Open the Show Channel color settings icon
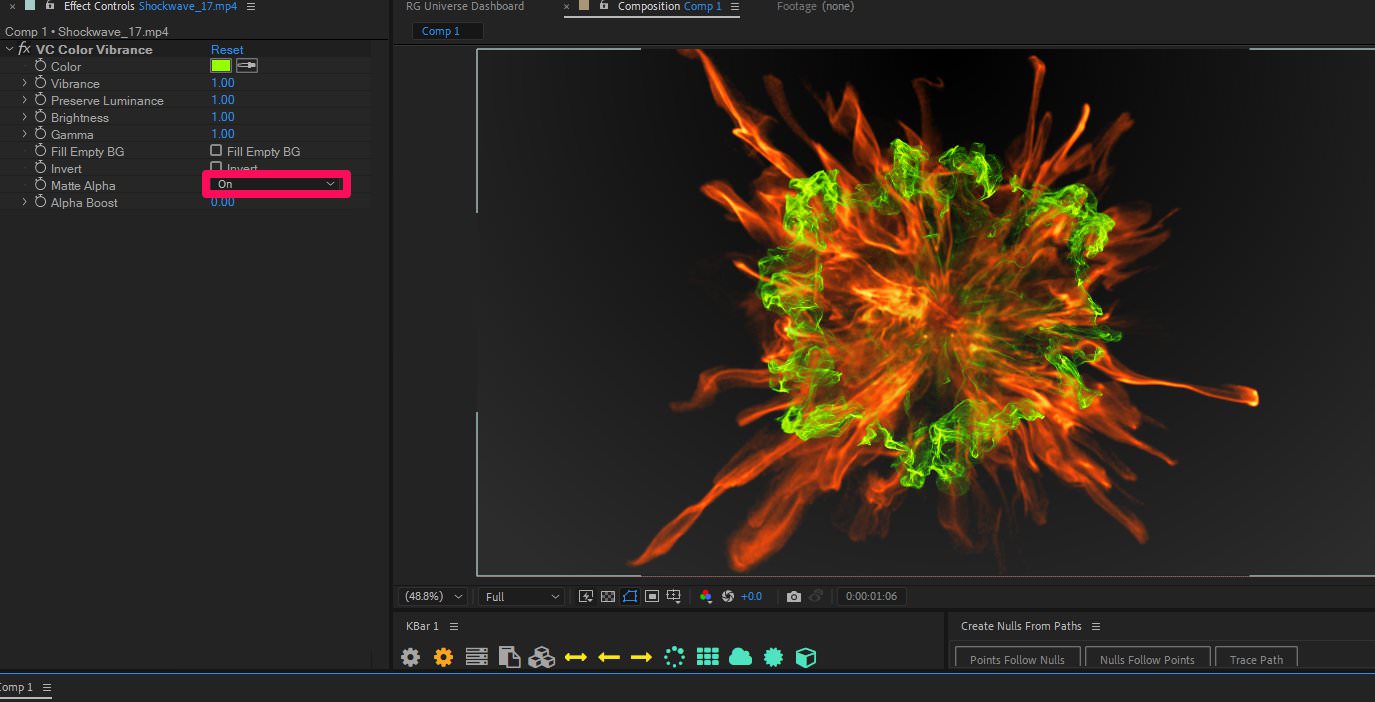 click(706, 595)
